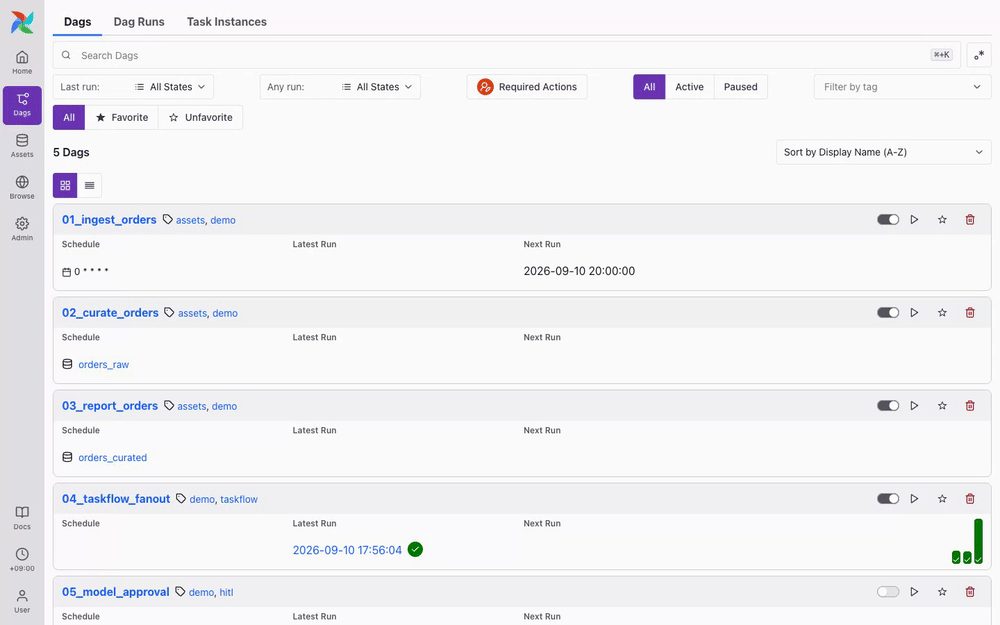
Task: Click hitl tag on 05_model_approval
Action: click(x=226, y=592)
